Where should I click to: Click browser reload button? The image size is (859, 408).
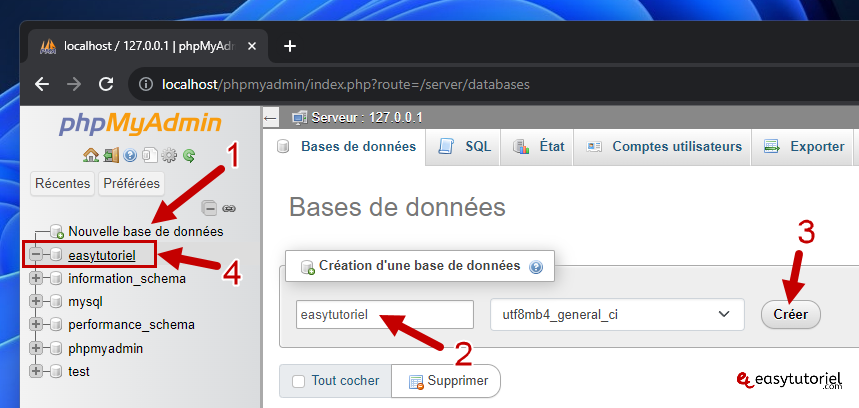coord(106,84)
